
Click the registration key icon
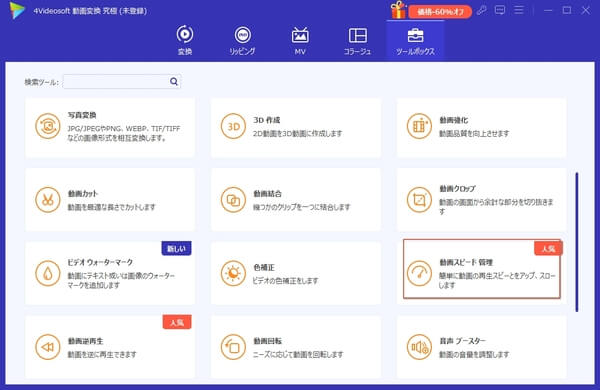[482, 10]
